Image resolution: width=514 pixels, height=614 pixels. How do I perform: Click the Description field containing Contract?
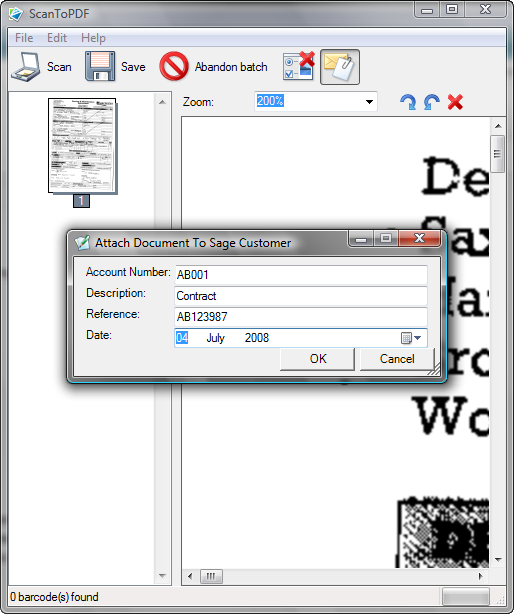301,296
